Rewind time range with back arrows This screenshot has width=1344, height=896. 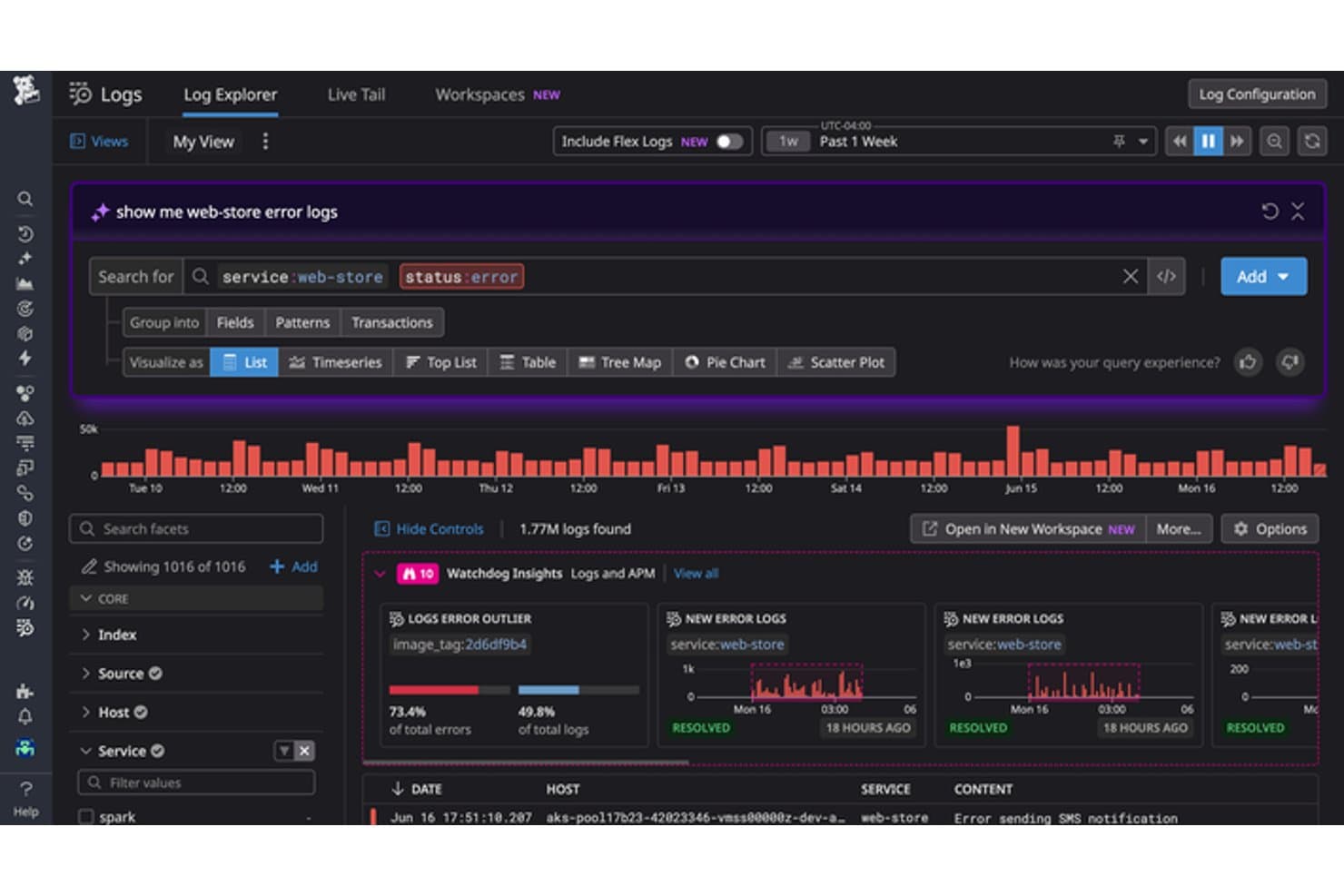click(1179, 142)
